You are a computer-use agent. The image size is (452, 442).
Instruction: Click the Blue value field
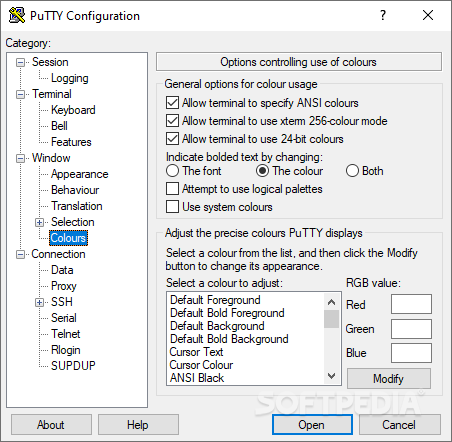coord(411,353)
